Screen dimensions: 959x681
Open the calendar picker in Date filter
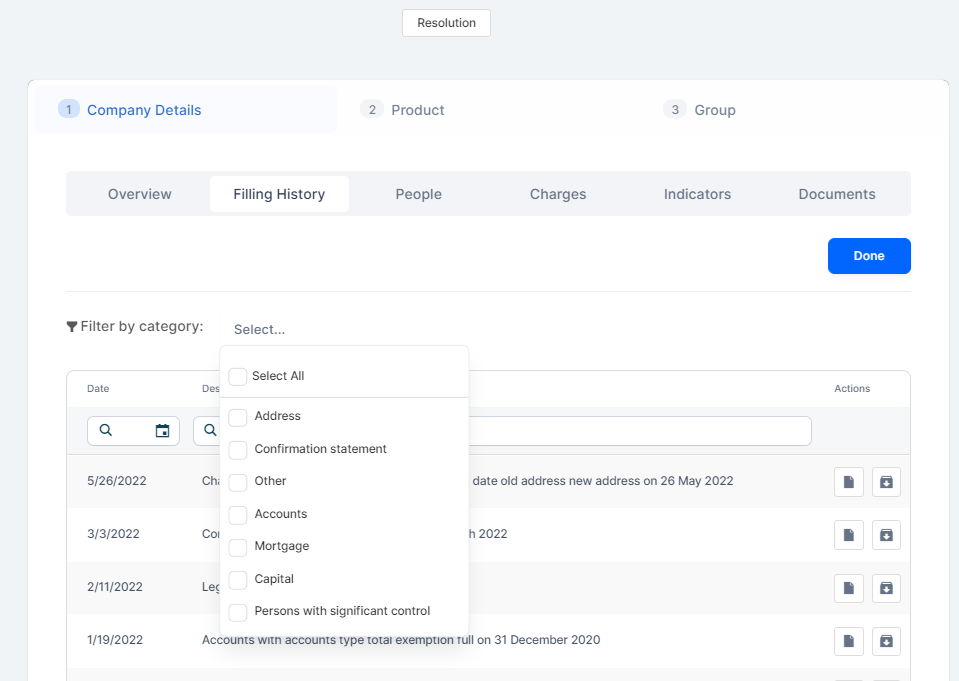[x=162, y=431]
